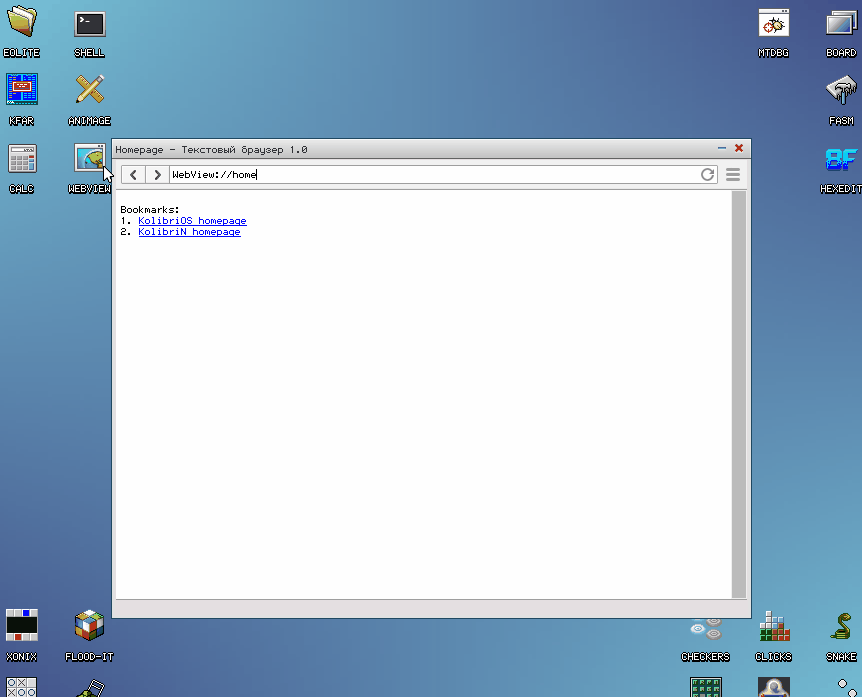Minimize the text browser window
Image resolution: width=862 pixels, height=697 pixels.
(x=721, y=148)
